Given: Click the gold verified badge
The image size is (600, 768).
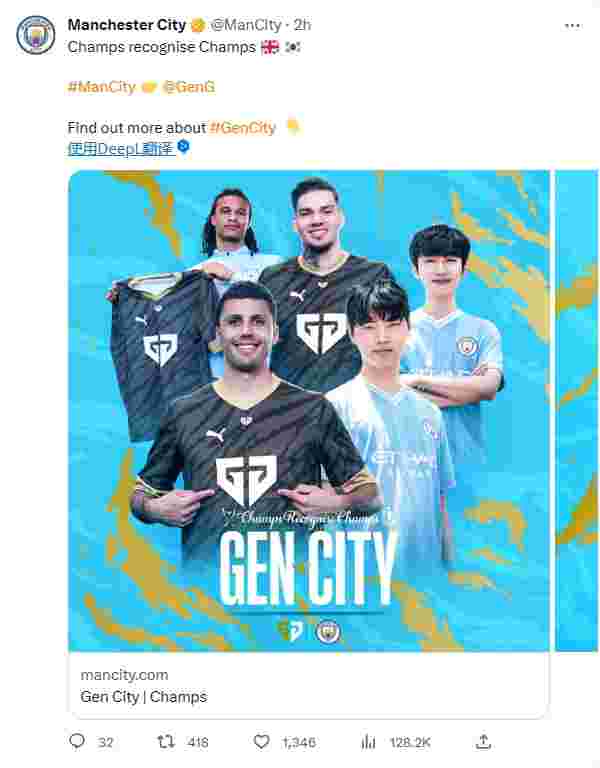Looking at the screenshot, I should tap(198, 25).
